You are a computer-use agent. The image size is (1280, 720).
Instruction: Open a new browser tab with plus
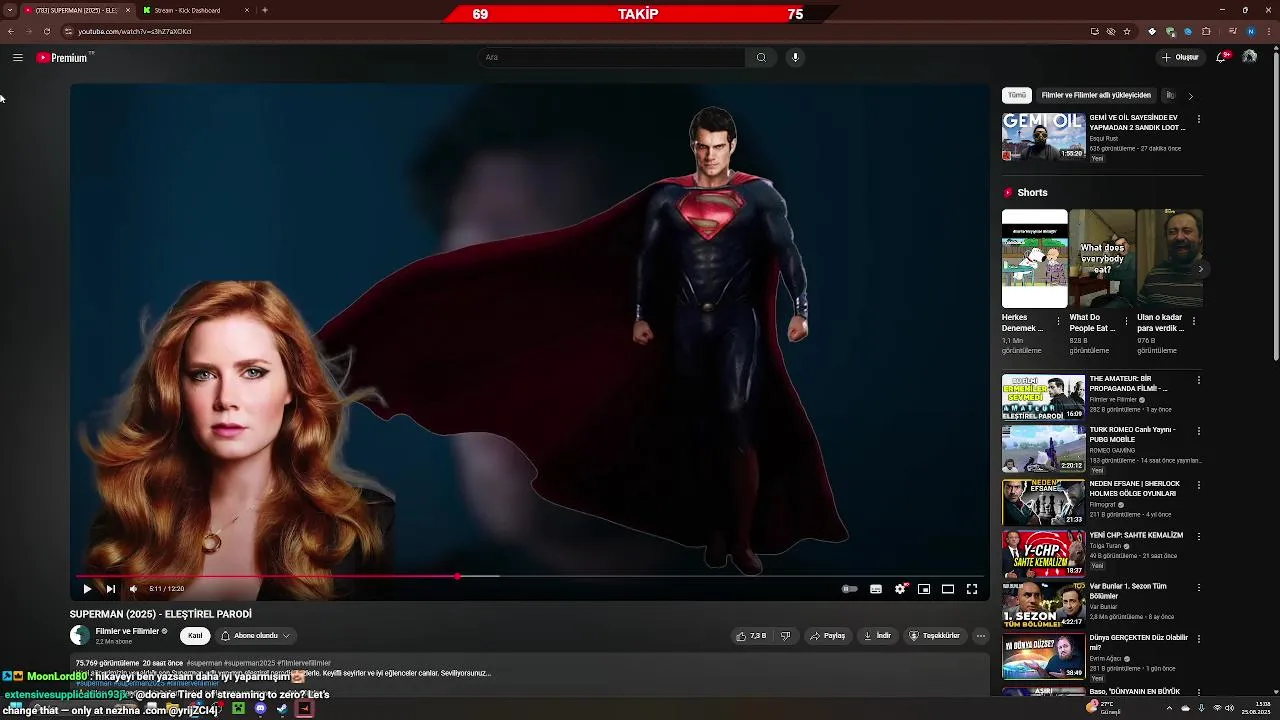265,10
